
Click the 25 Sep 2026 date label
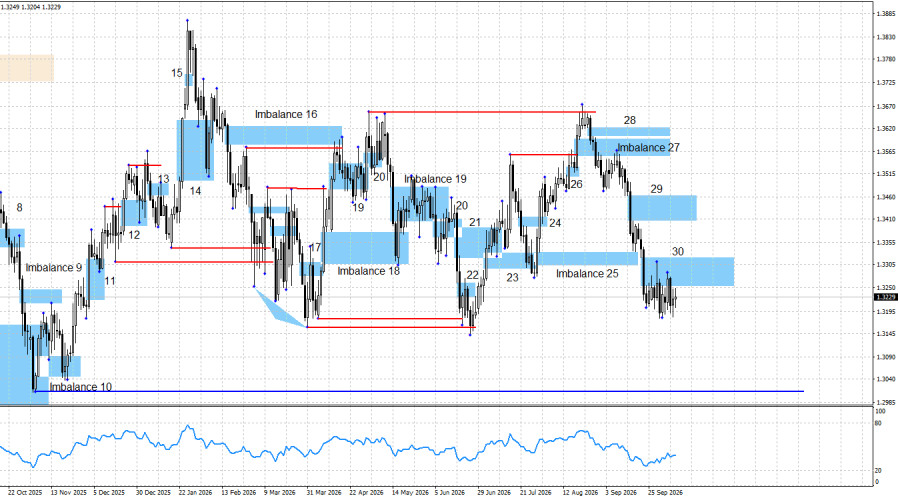click(x=665, y=493)
